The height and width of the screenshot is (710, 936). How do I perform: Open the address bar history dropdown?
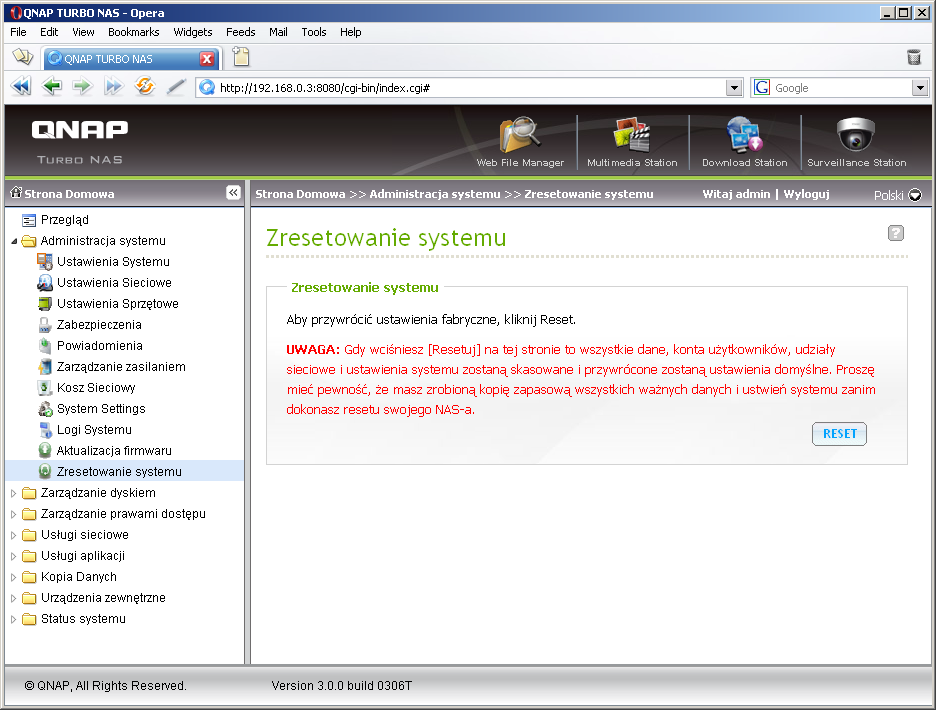pos(734,88)
